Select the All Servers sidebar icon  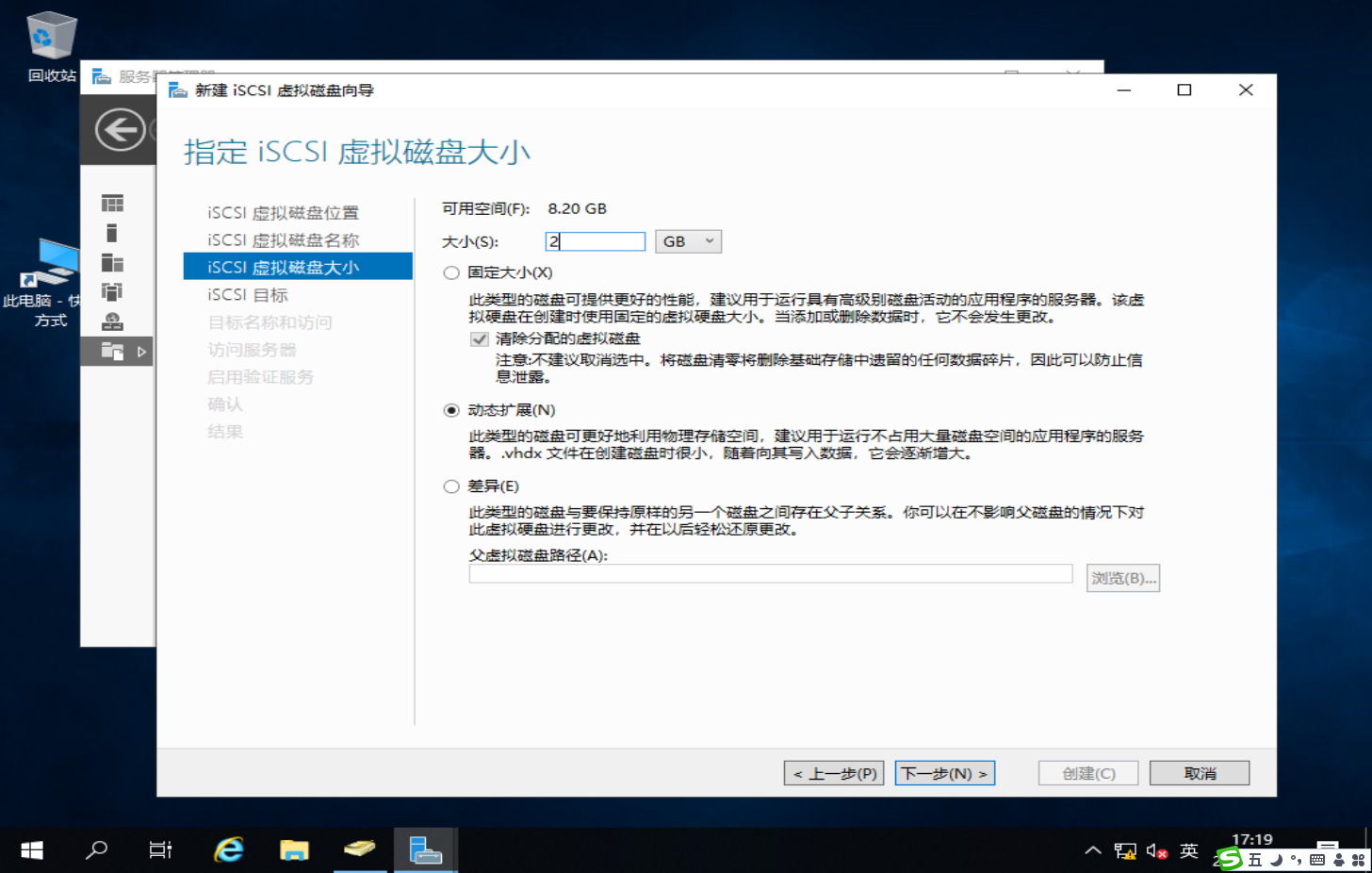tap(112, 262)
